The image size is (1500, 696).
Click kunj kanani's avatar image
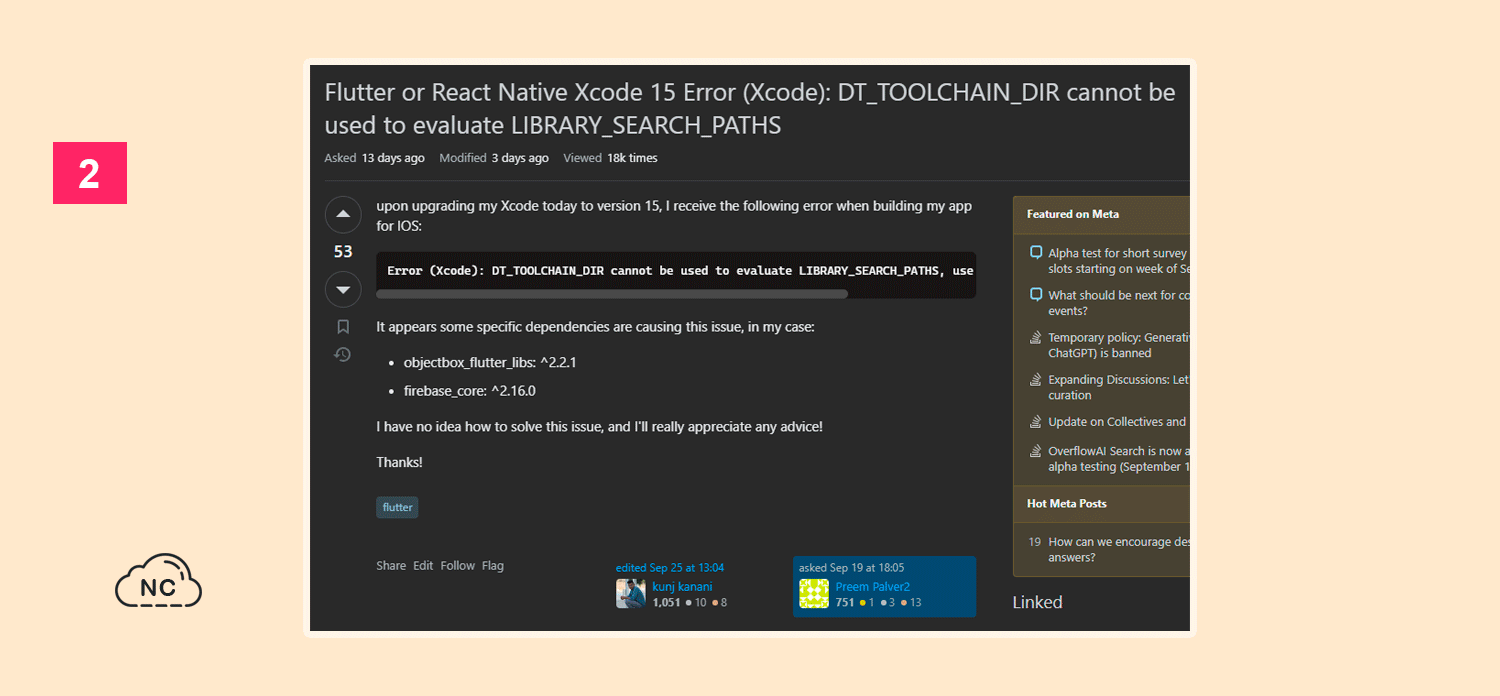point(631,594)
